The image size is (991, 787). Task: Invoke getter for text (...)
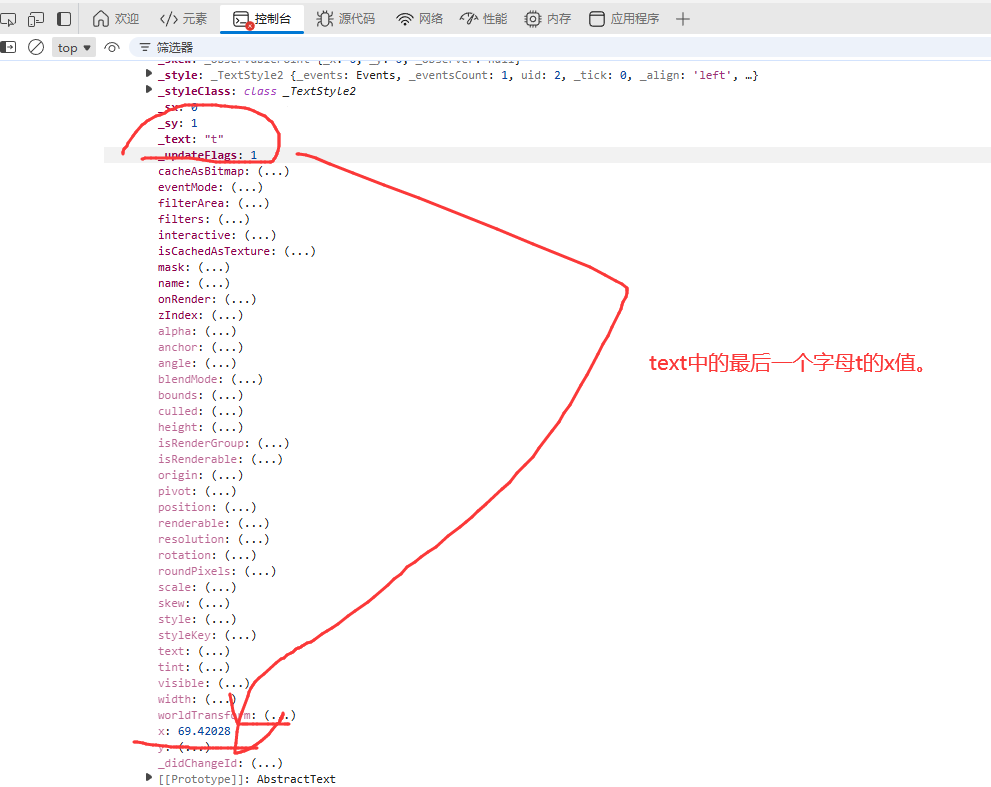point(214,651)
